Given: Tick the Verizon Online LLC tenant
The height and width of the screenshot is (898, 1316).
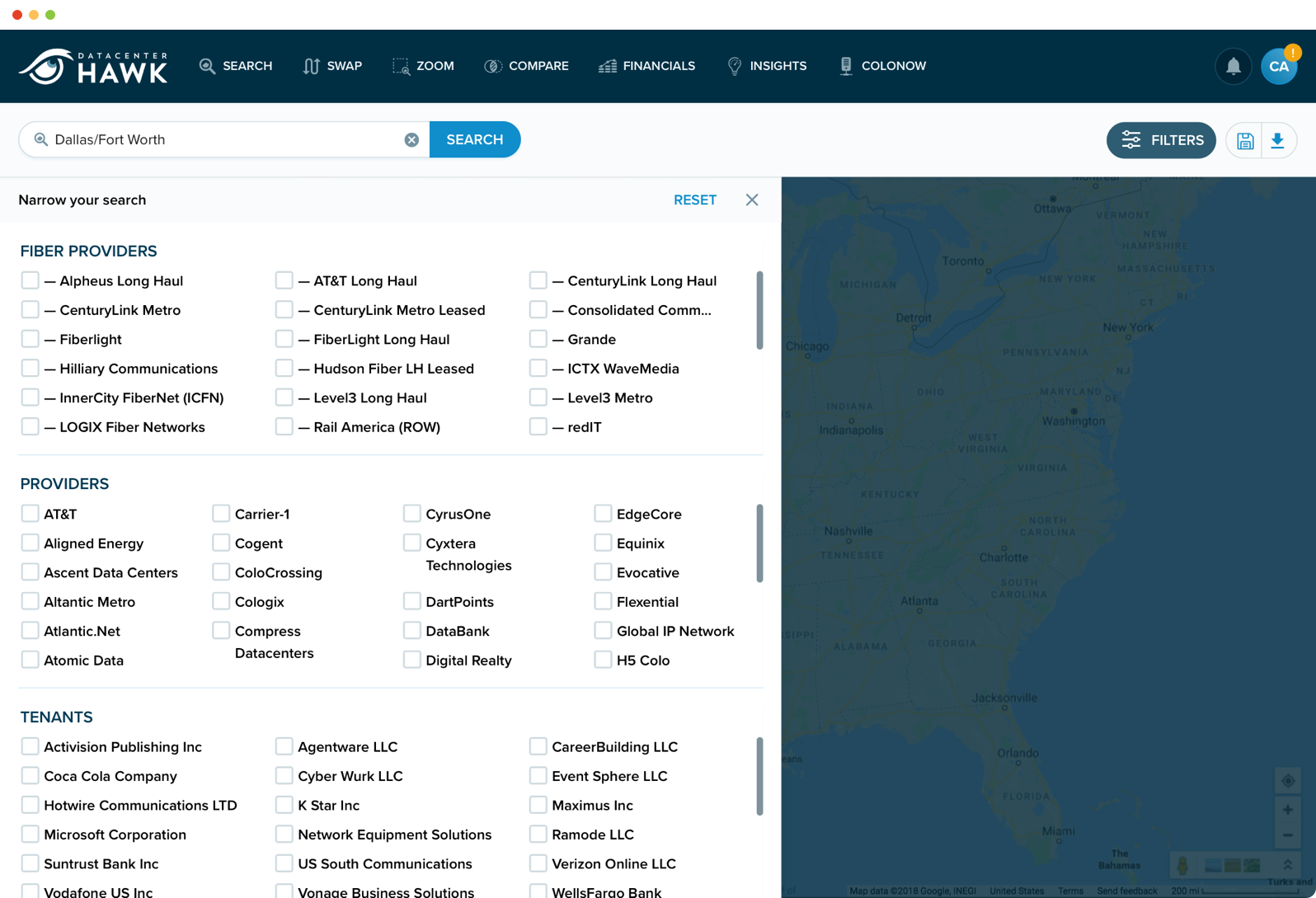Looking at the screenshot, I should pos(538,863).
